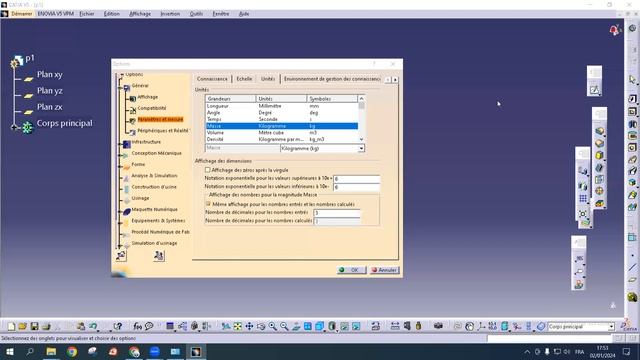Click the Select arrow tool in right toolbar
Image resolution: width=640 pixels, height=360 pixels.
(x=632, y=79)
